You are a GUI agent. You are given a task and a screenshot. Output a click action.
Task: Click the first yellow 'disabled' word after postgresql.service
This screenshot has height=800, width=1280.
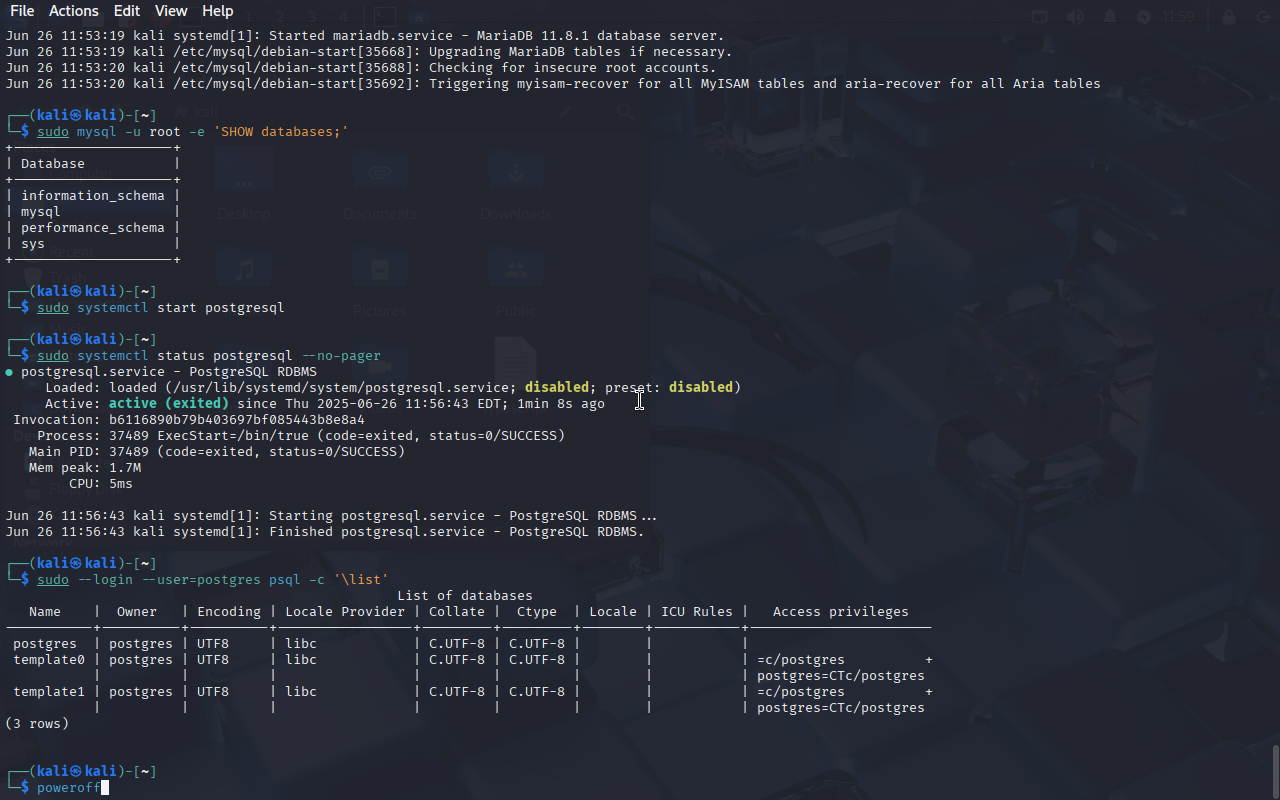[x=557, y=388]
